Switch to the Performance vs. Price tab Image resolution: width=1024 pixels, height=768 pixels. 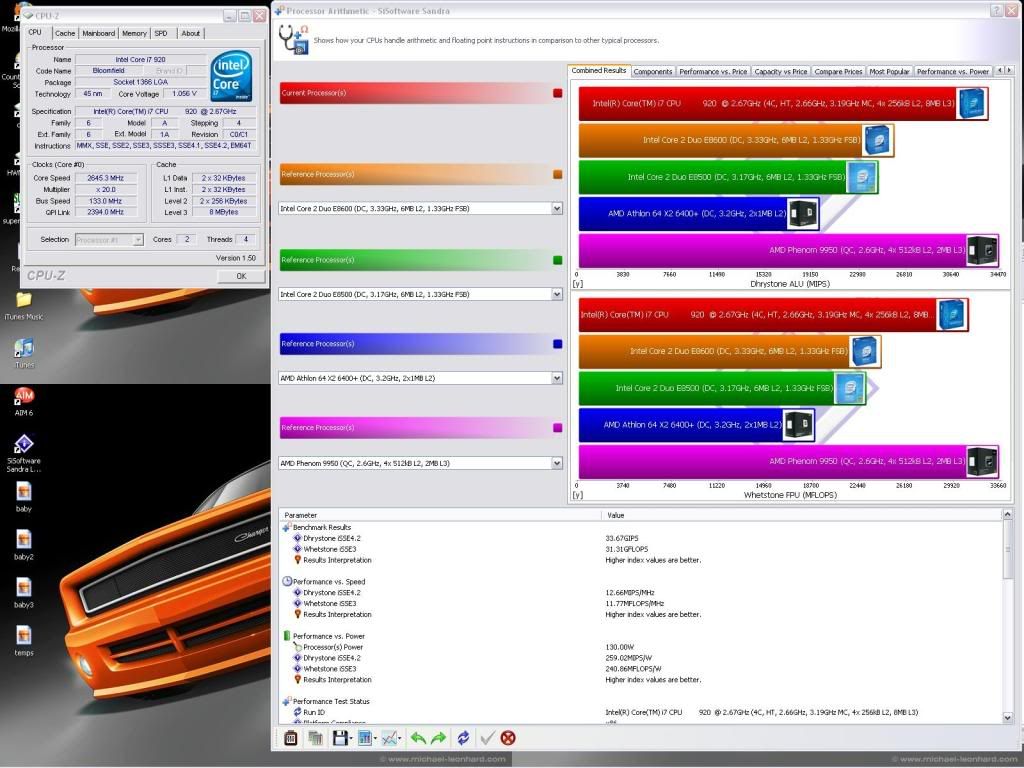[713, 71]
